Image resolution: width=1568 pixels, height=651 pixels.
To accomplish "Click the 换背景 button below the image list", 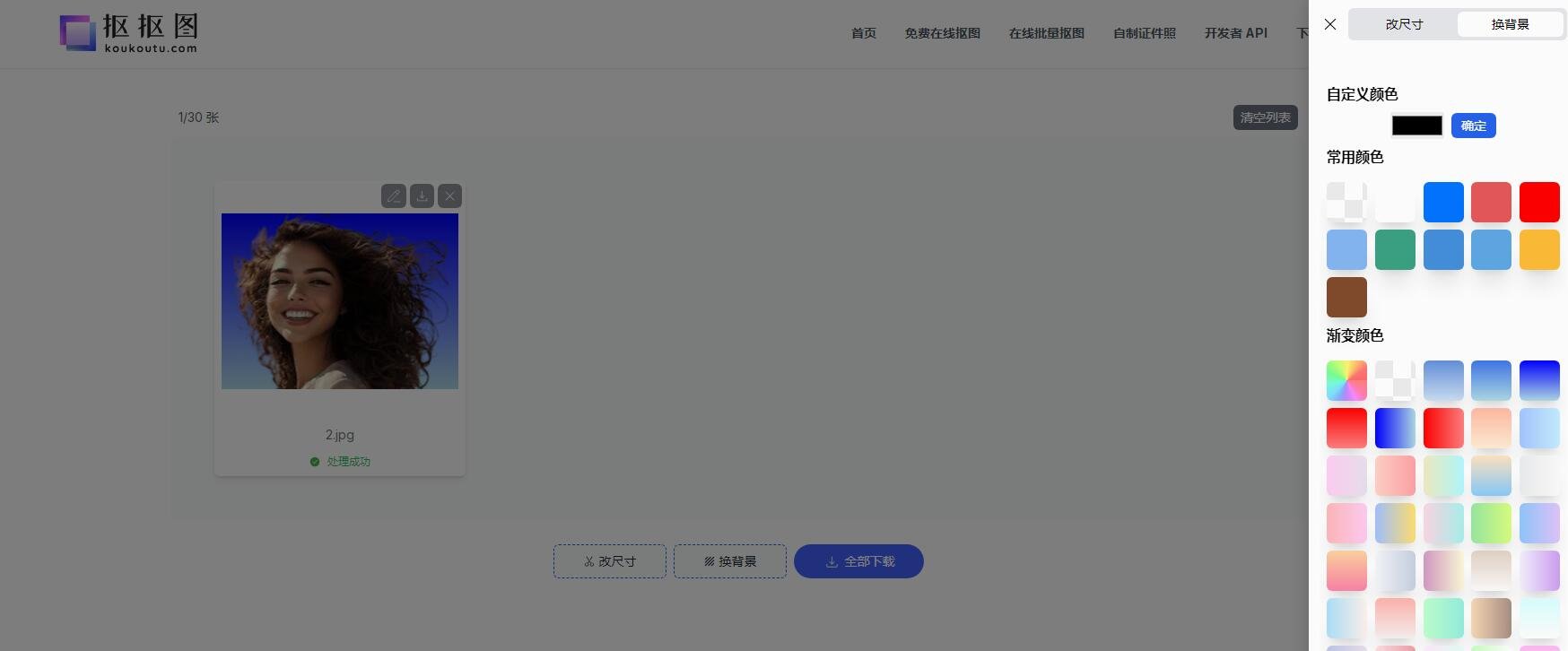I will [x=729, y=561].
